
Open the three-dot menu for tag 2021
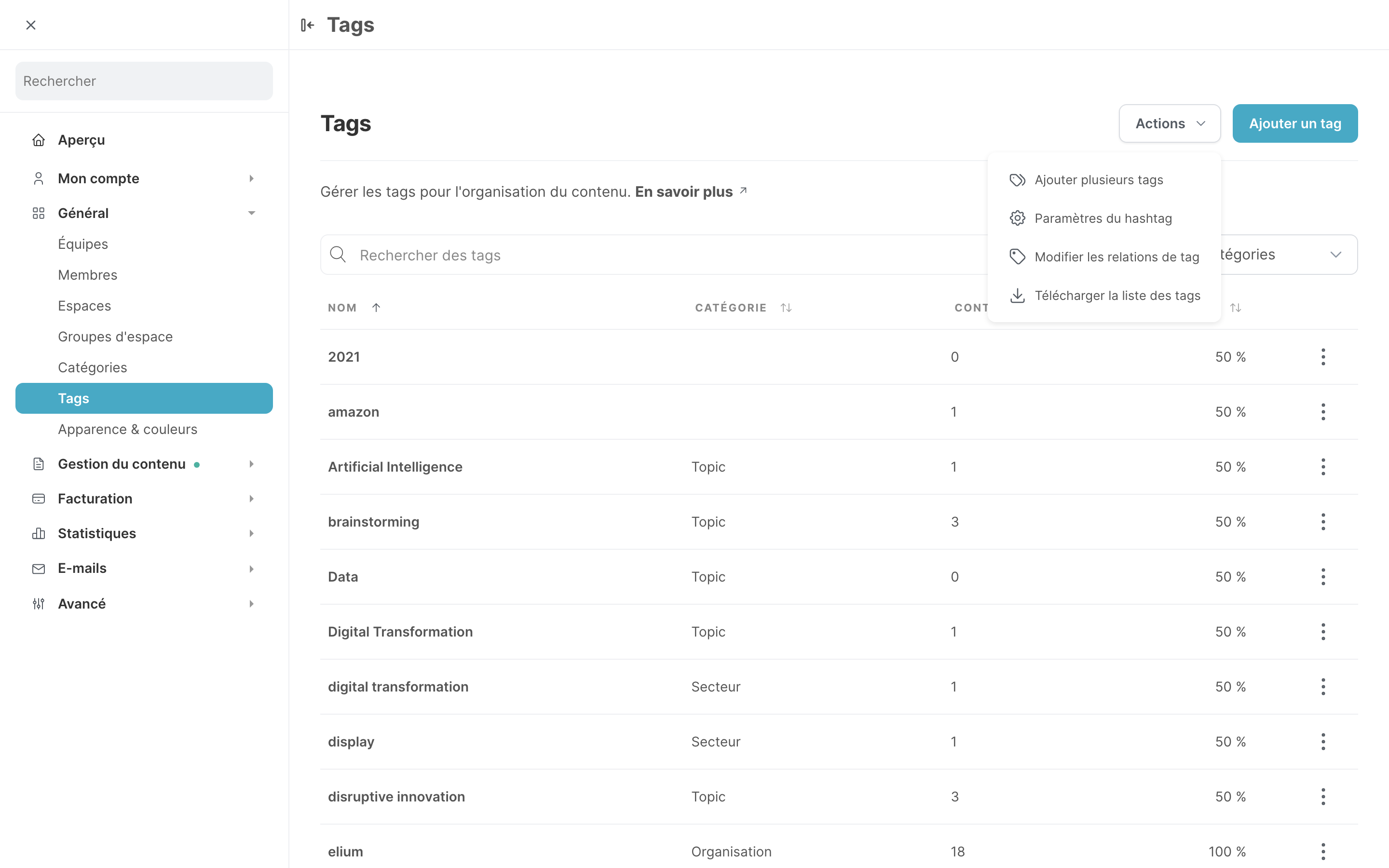pyautogui.click(x=1323, y=356)
